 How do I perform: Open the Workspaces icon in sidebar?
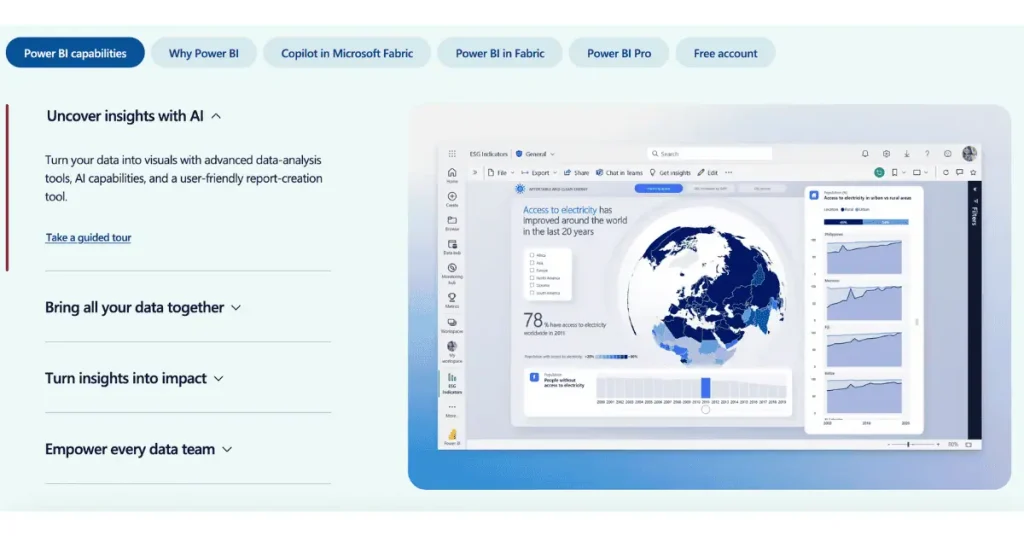(x=452, y=325)
